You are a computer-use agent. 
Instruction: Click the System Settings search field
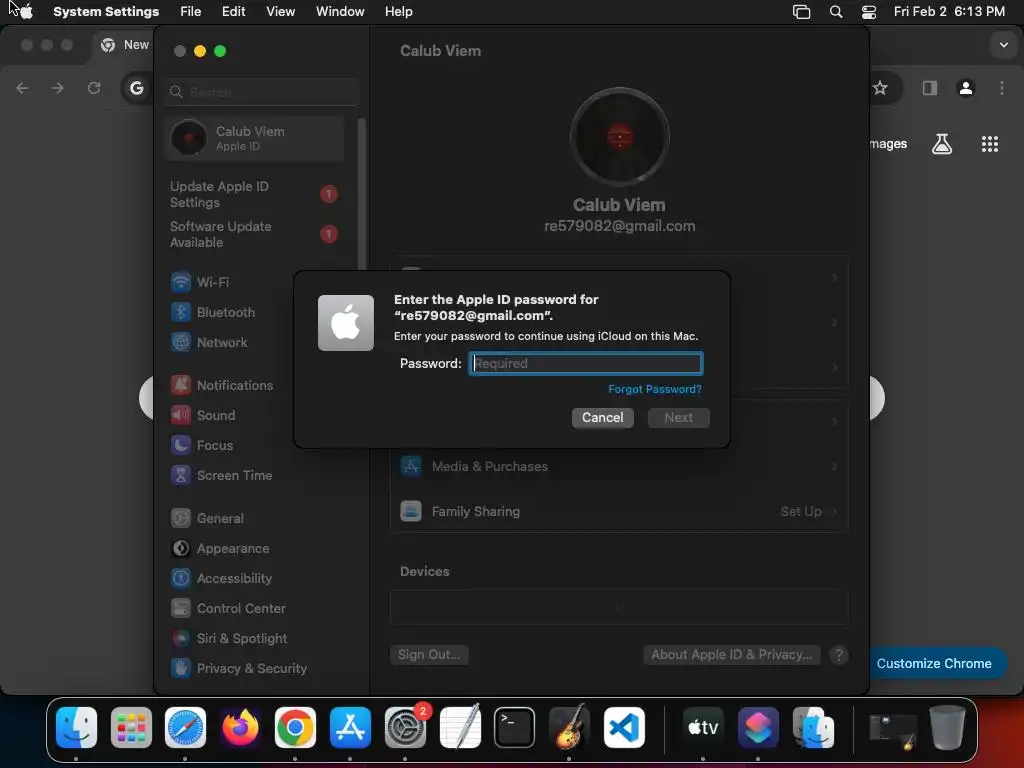click(x=263, y=92)
